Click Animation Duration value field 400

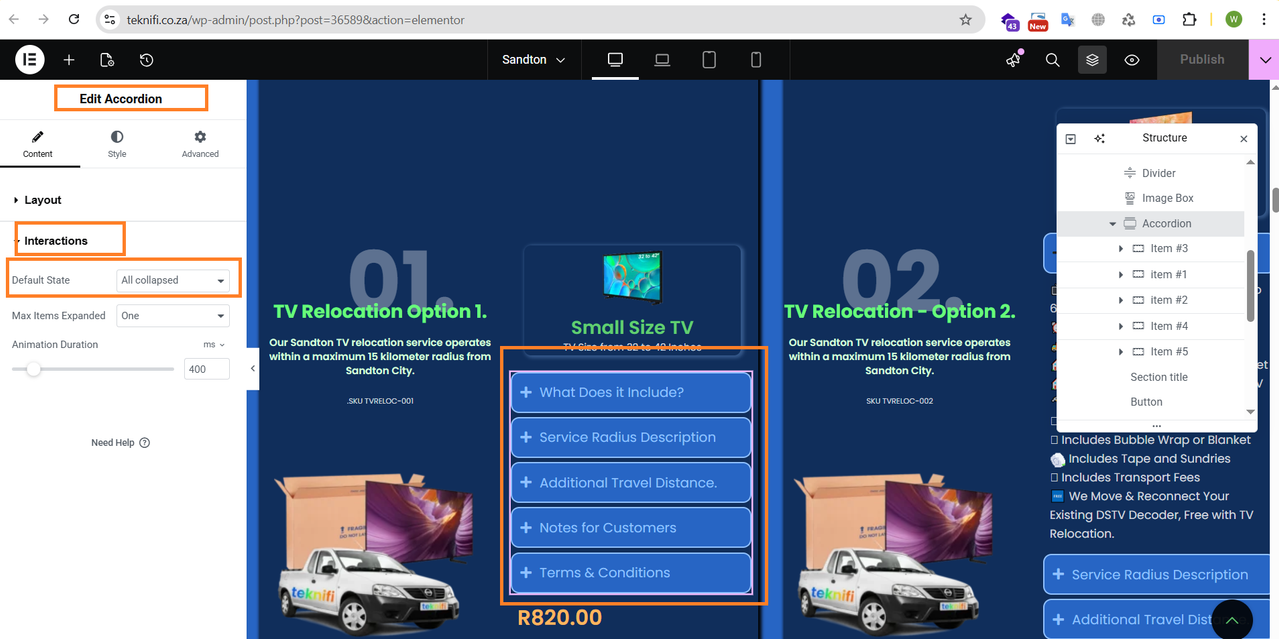tap(207, 369)
